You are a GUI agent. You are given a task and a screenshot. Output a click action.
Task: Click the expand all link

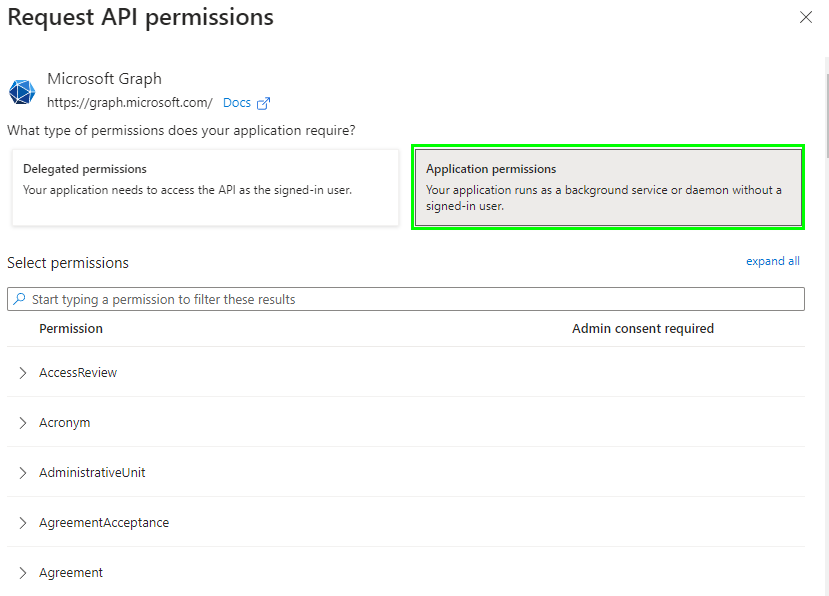click(x=772, y=261)
